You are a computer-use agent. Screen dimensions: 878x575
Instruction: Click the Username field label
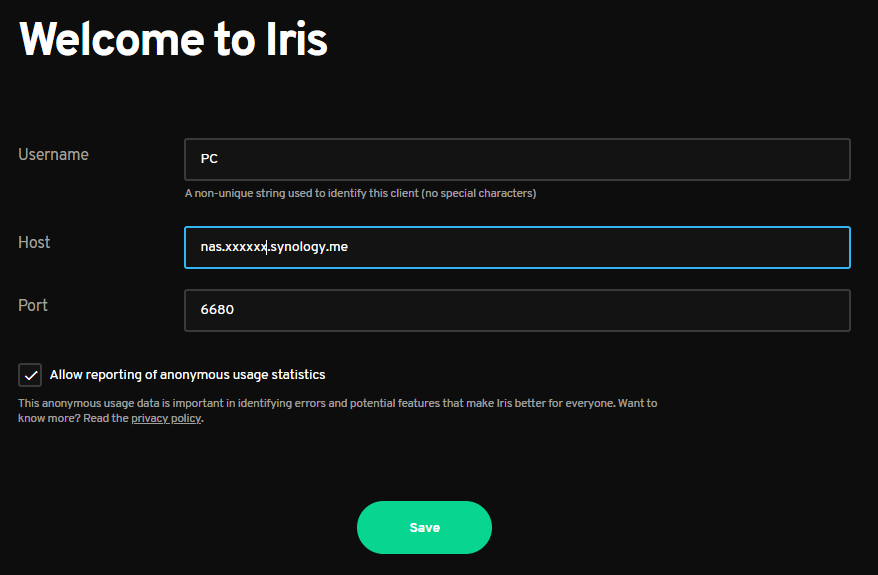(x=53, y=155)
